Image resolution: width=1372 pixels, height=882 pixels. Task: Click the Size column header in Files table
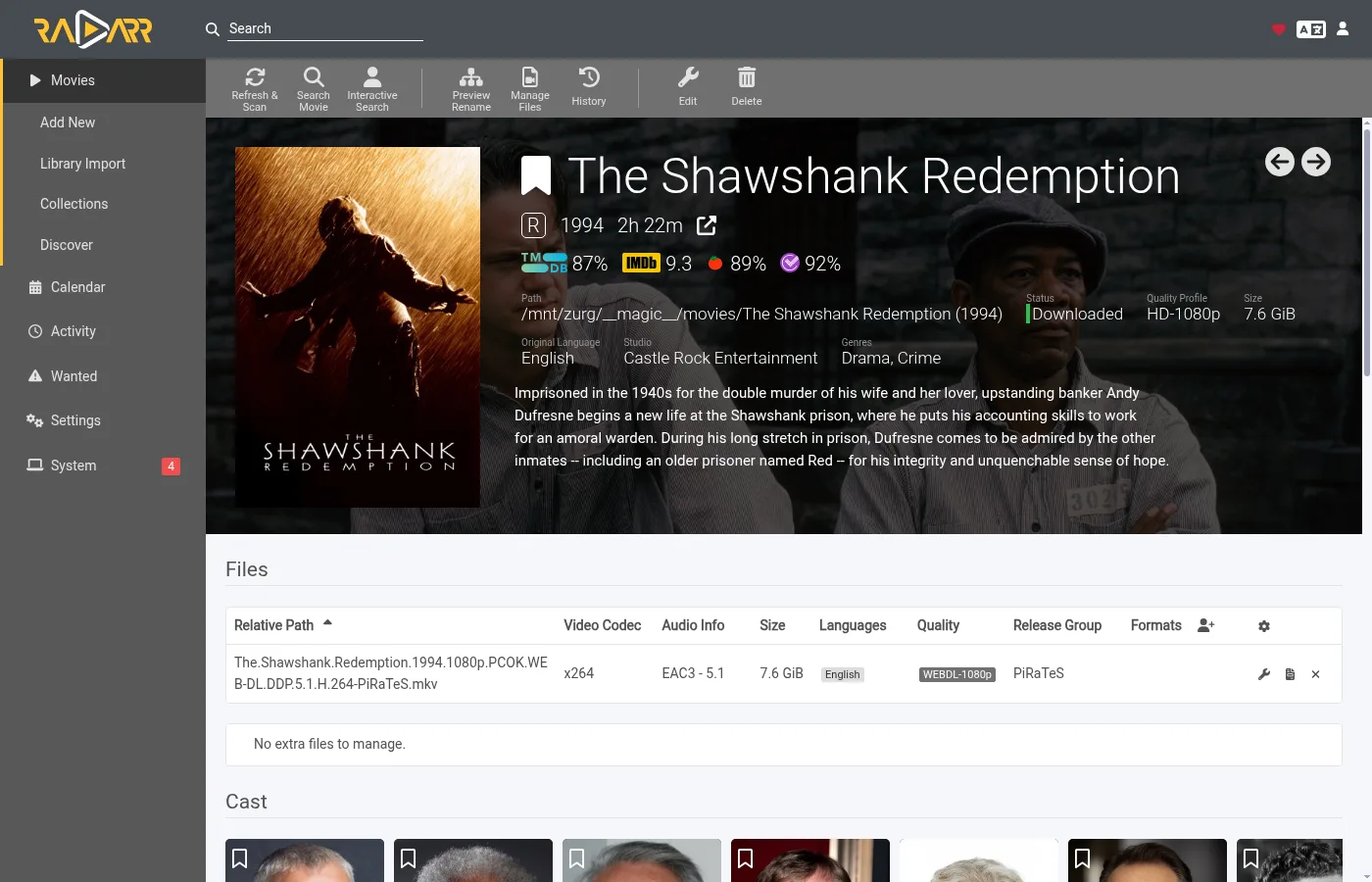click(772, 625)
